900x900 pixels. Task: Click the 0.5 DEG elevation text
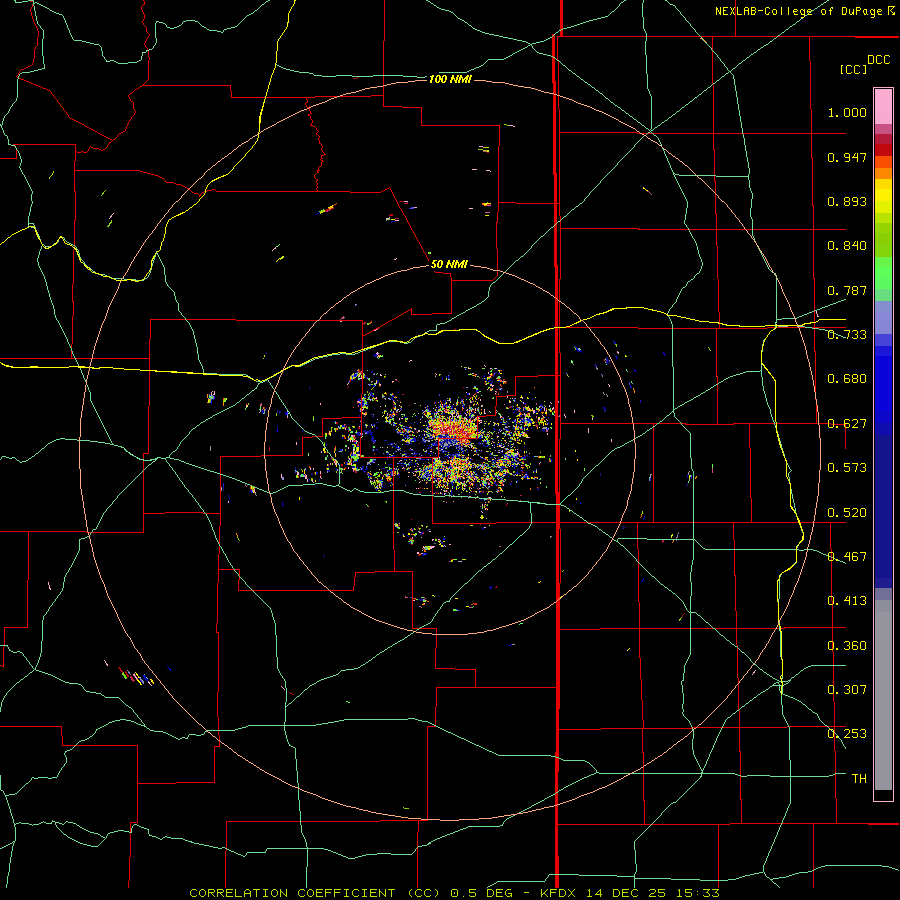[x=480, y=893]
